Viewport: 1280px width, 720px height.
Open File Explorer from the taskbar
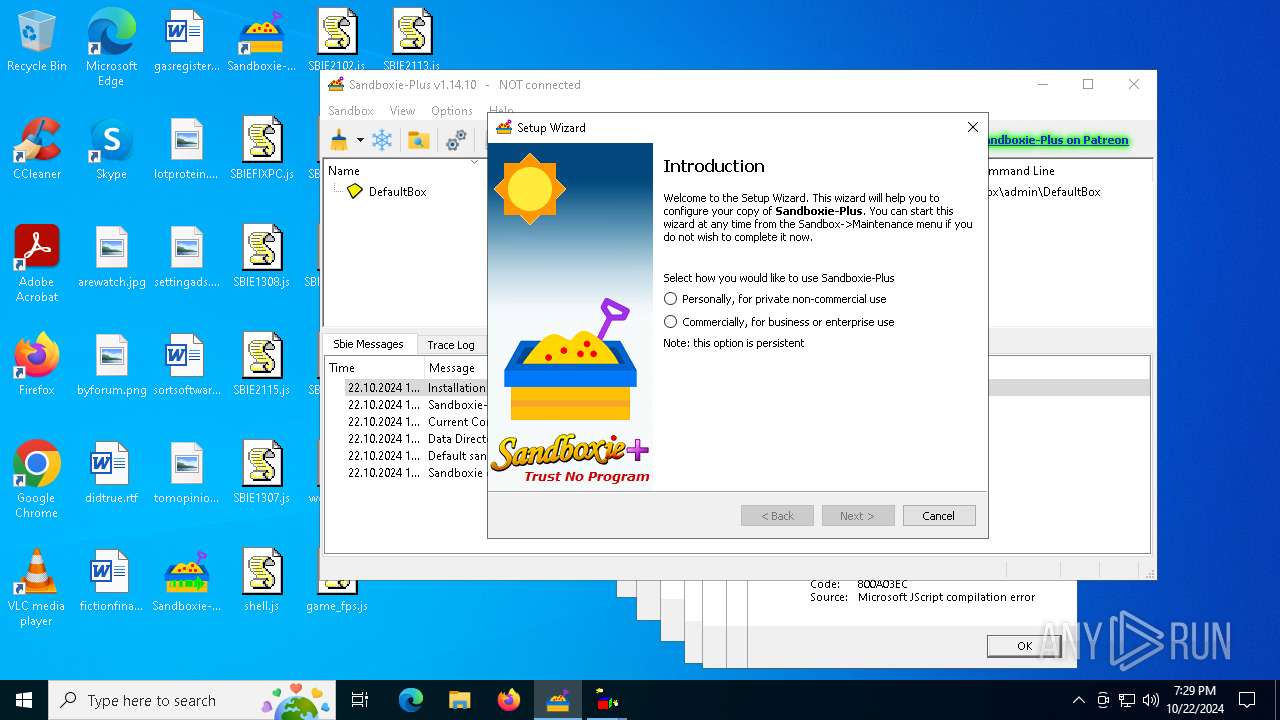pos(460,700)
